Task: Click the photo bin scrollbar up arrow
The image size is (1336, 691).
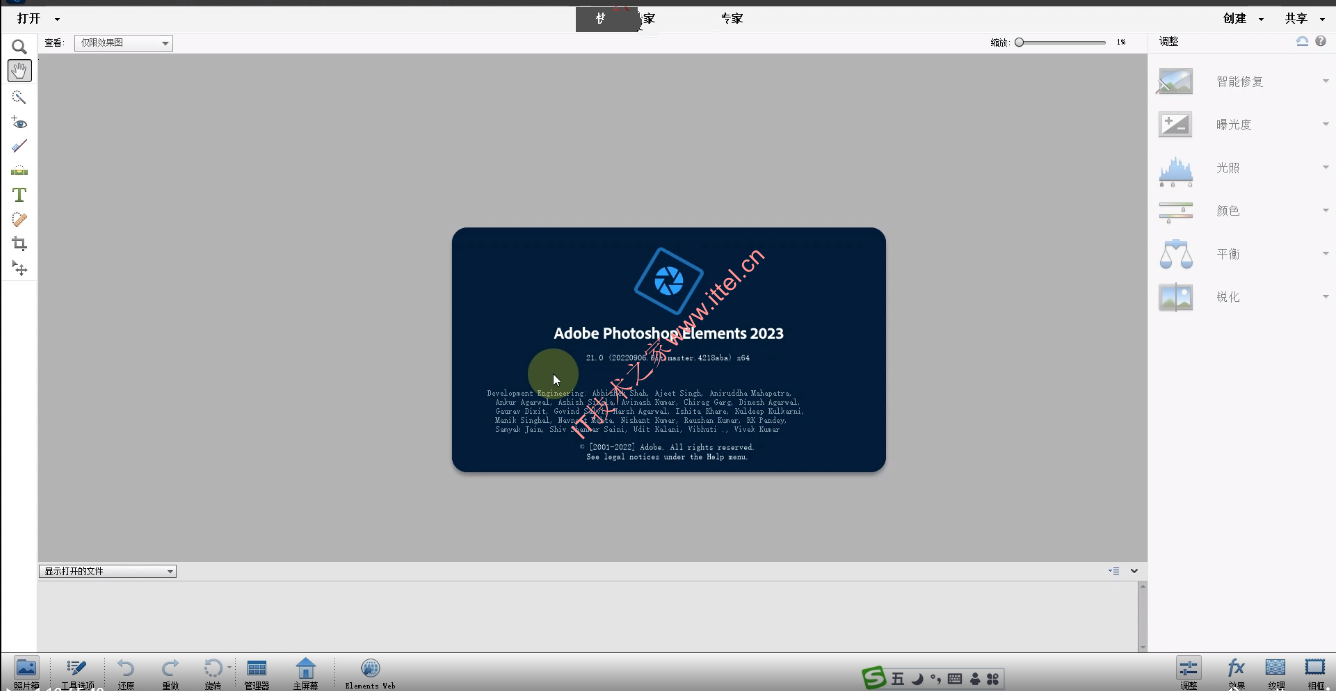Action: 1142,588
